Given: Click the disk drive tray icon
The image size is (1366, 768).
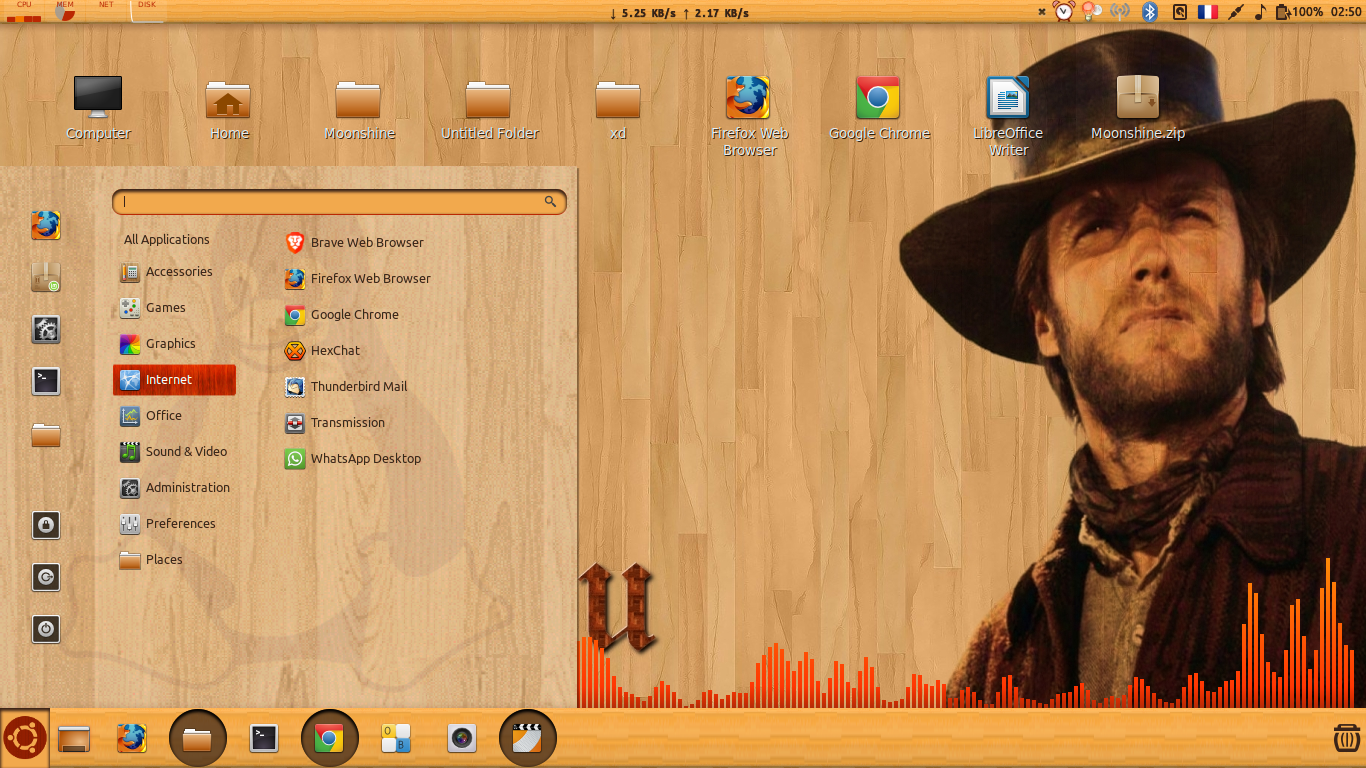Looking at the screenshot, I should (1180, 12).
